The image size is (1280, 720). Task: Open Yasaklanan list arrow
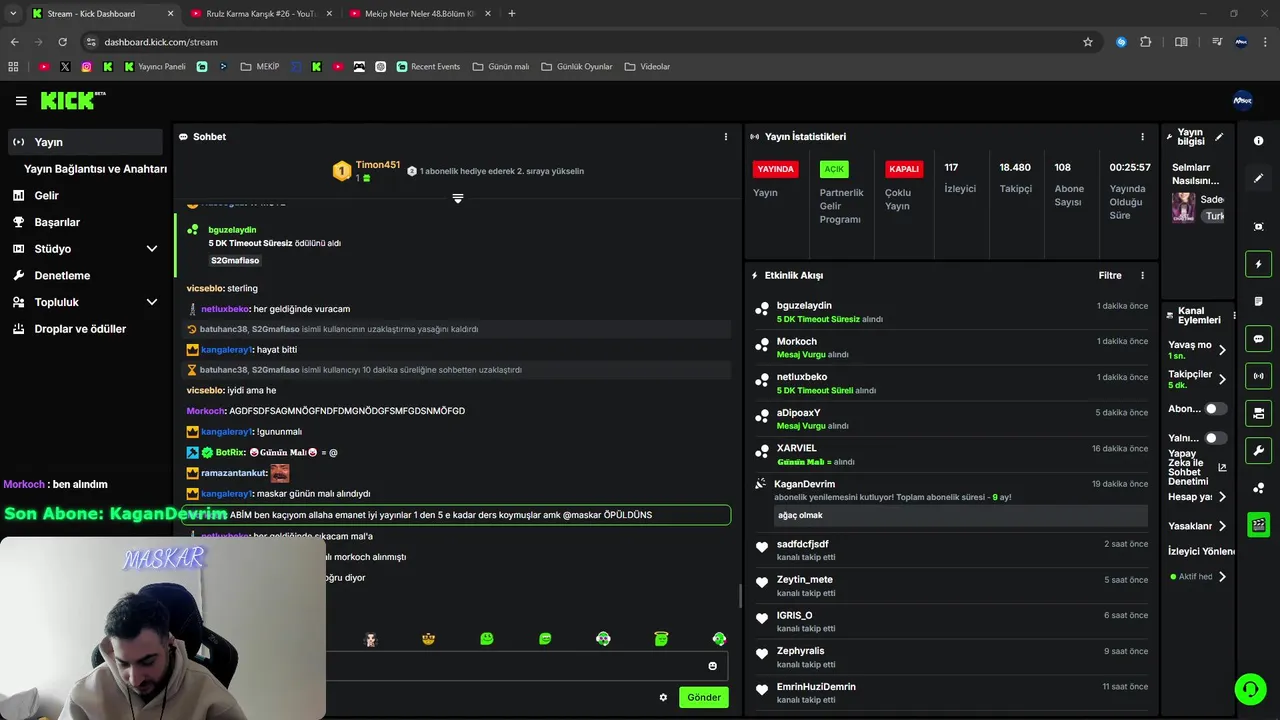tap(1222, 526)
